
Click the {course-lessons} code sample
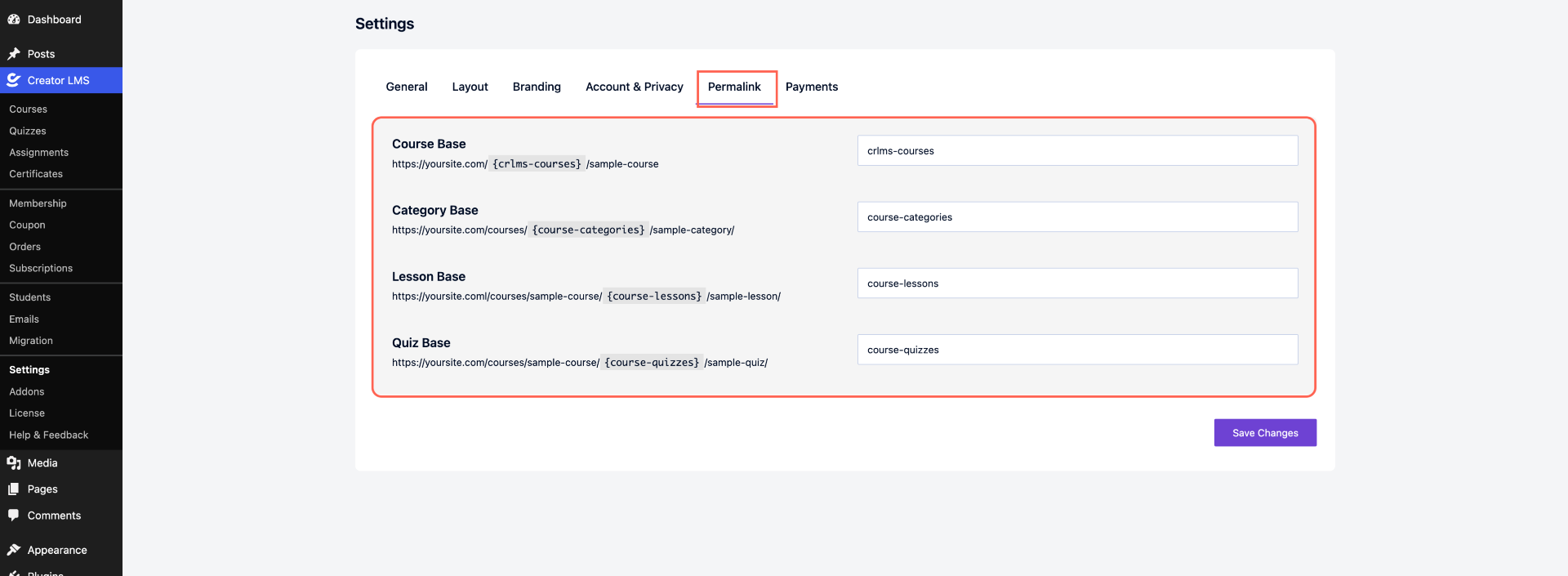pyautogui.click(x=654, y=296)
